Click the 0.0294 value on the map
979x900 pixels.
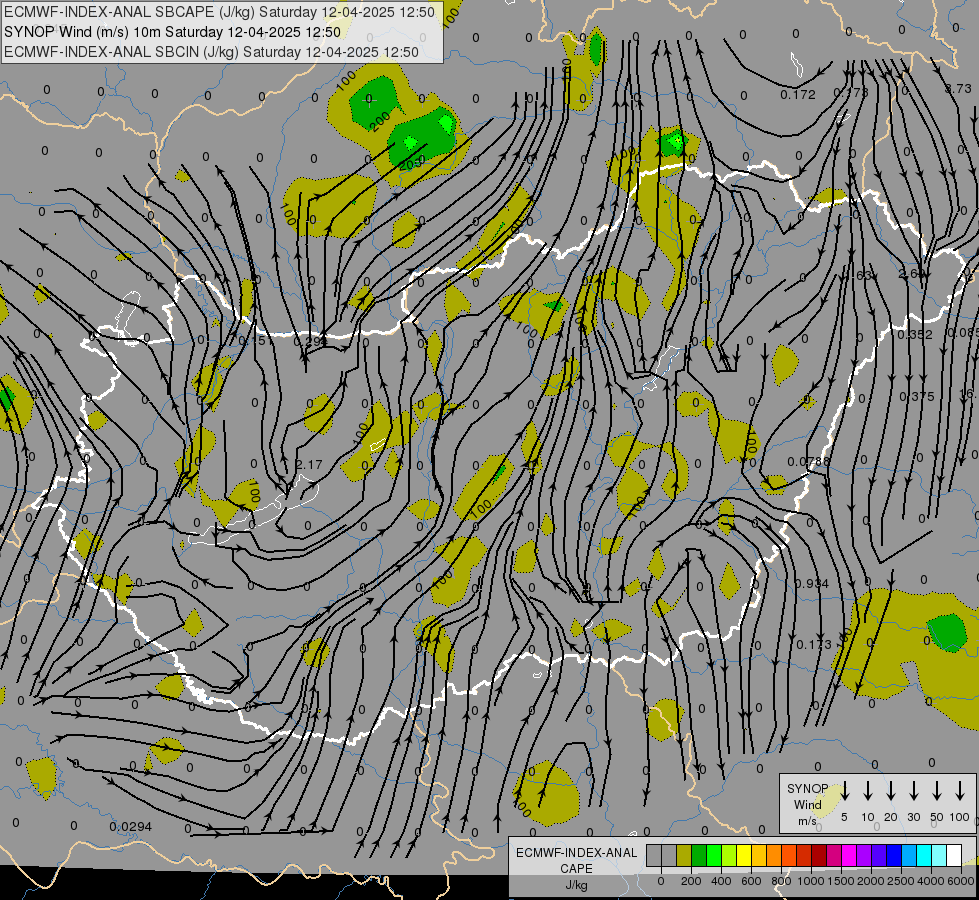[x=130, y=827]
